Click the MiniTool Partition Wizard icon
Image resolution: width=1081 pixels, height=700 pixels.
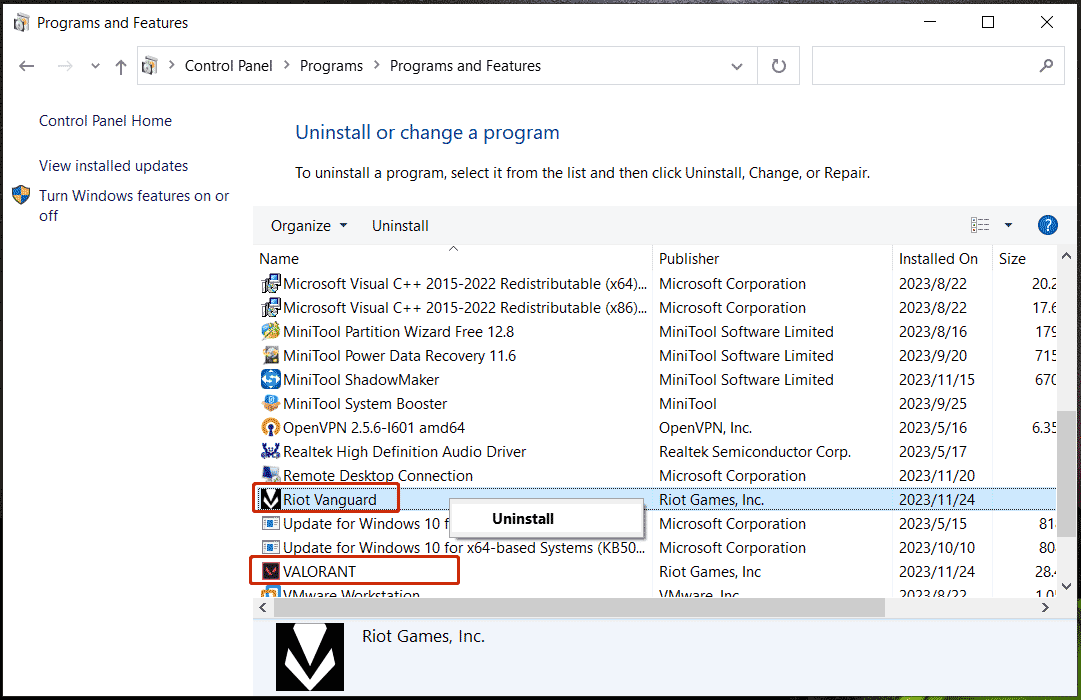point(270,331)
